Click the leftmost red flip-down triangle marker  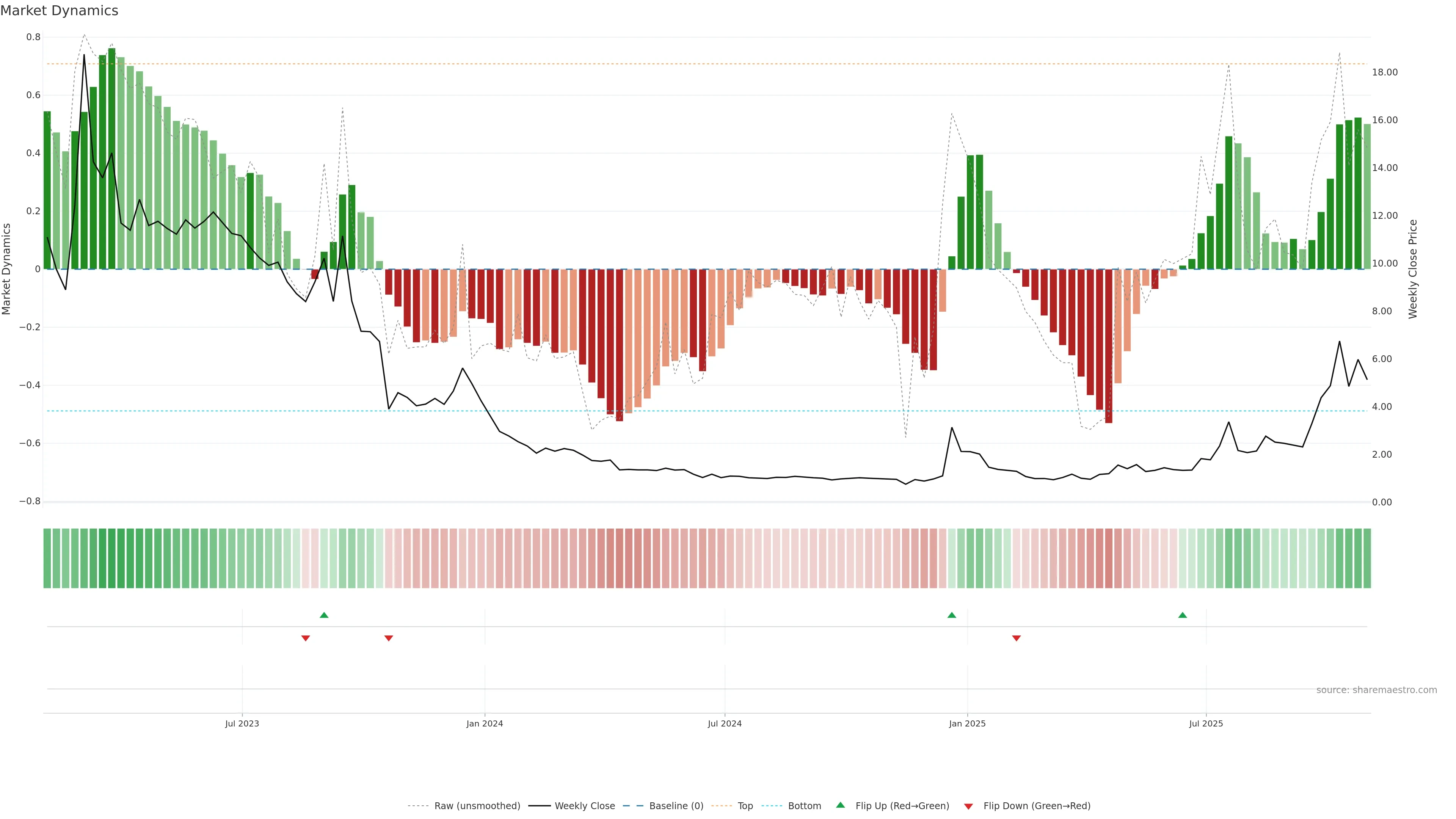tap(305, 638)
